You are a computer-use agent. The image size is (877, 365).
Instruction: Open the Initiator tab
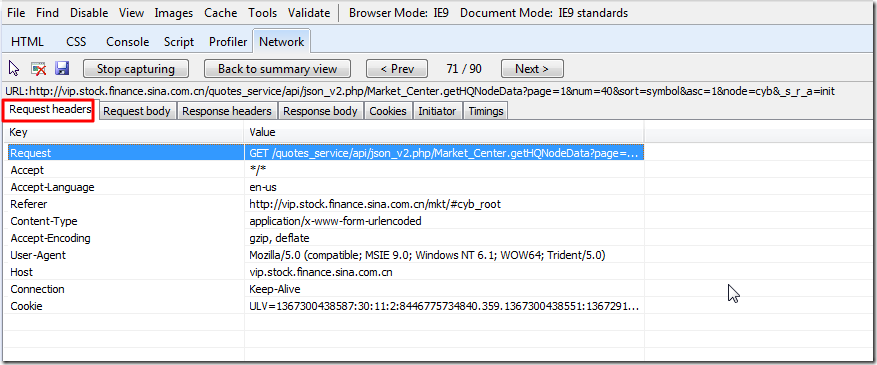(x=437, y=111)
